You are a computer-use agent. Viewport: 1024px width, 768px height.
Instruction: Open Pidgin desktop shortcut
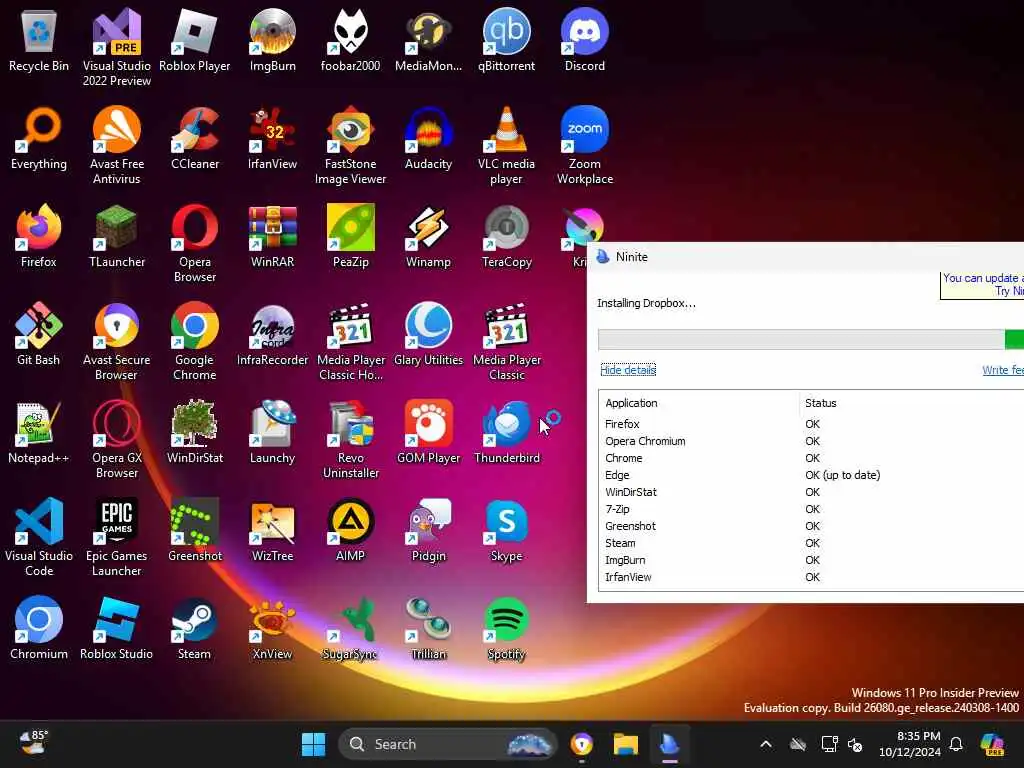coord(428,530)
